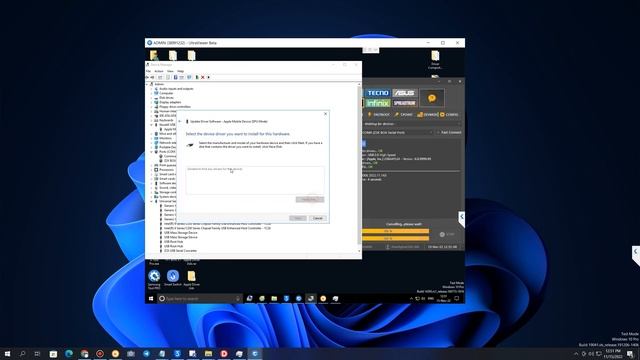Expand Computer node in Device Manager

(x=151, y=93)
